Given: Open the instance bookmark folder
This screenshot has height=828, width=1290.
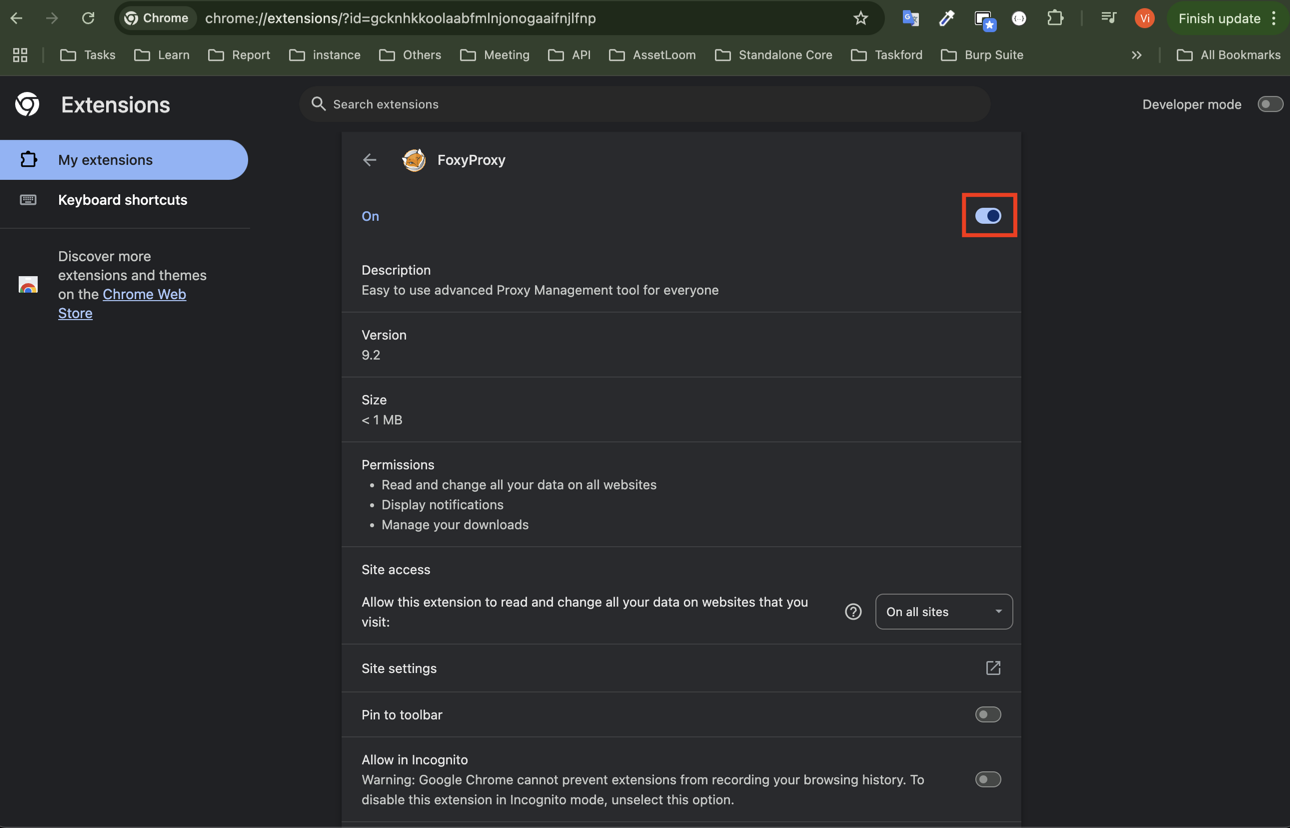Looking at the screenshot, I should click(x=325, y=55).
